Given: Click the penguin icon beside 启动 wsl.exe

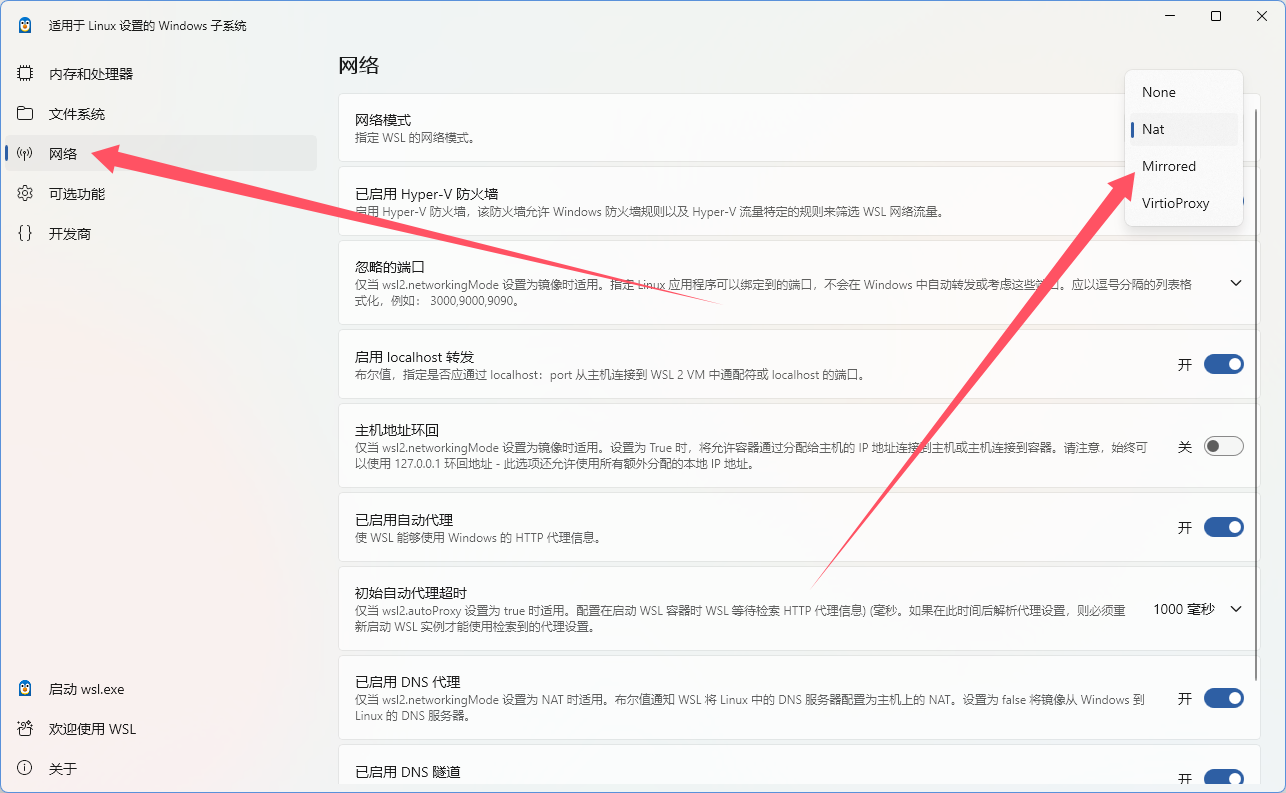Looking at the screenshot, I should click(25, 689).
